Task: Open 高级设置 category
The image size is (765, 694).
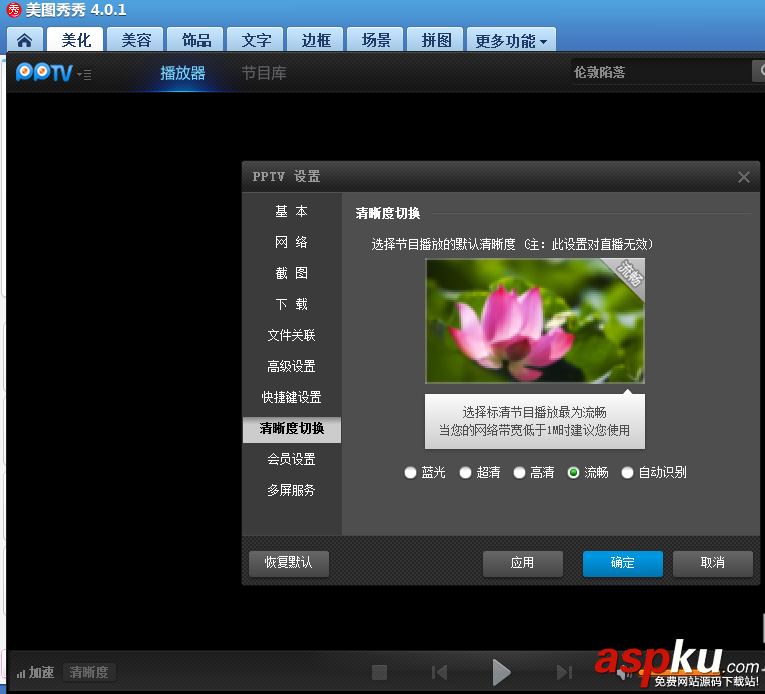Action: pyautogui.click(x=292, y=366)
